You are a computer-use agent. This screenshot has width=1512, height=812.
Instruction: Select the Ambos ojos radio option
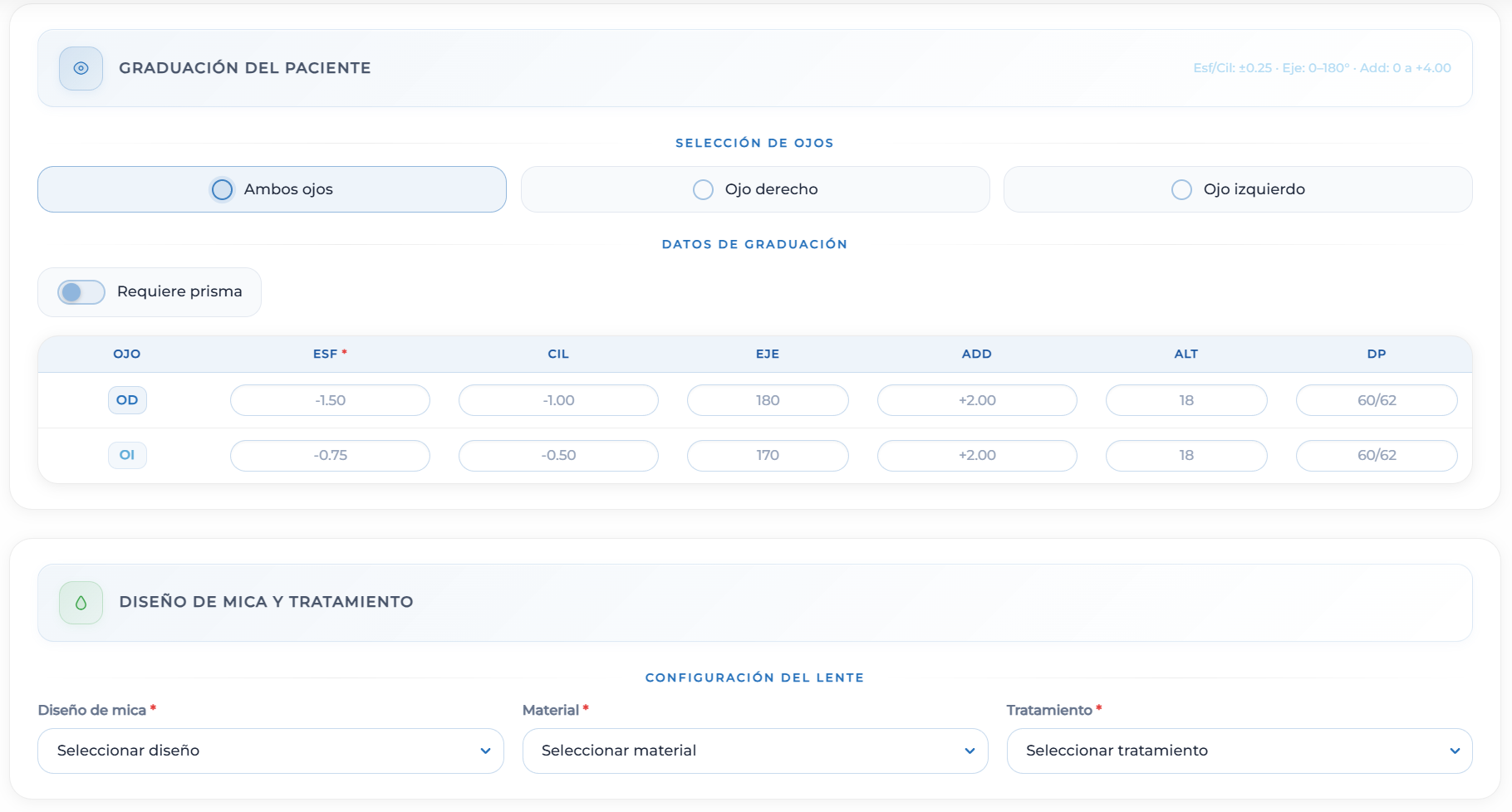pyautogui.click(x=222, y=189)
